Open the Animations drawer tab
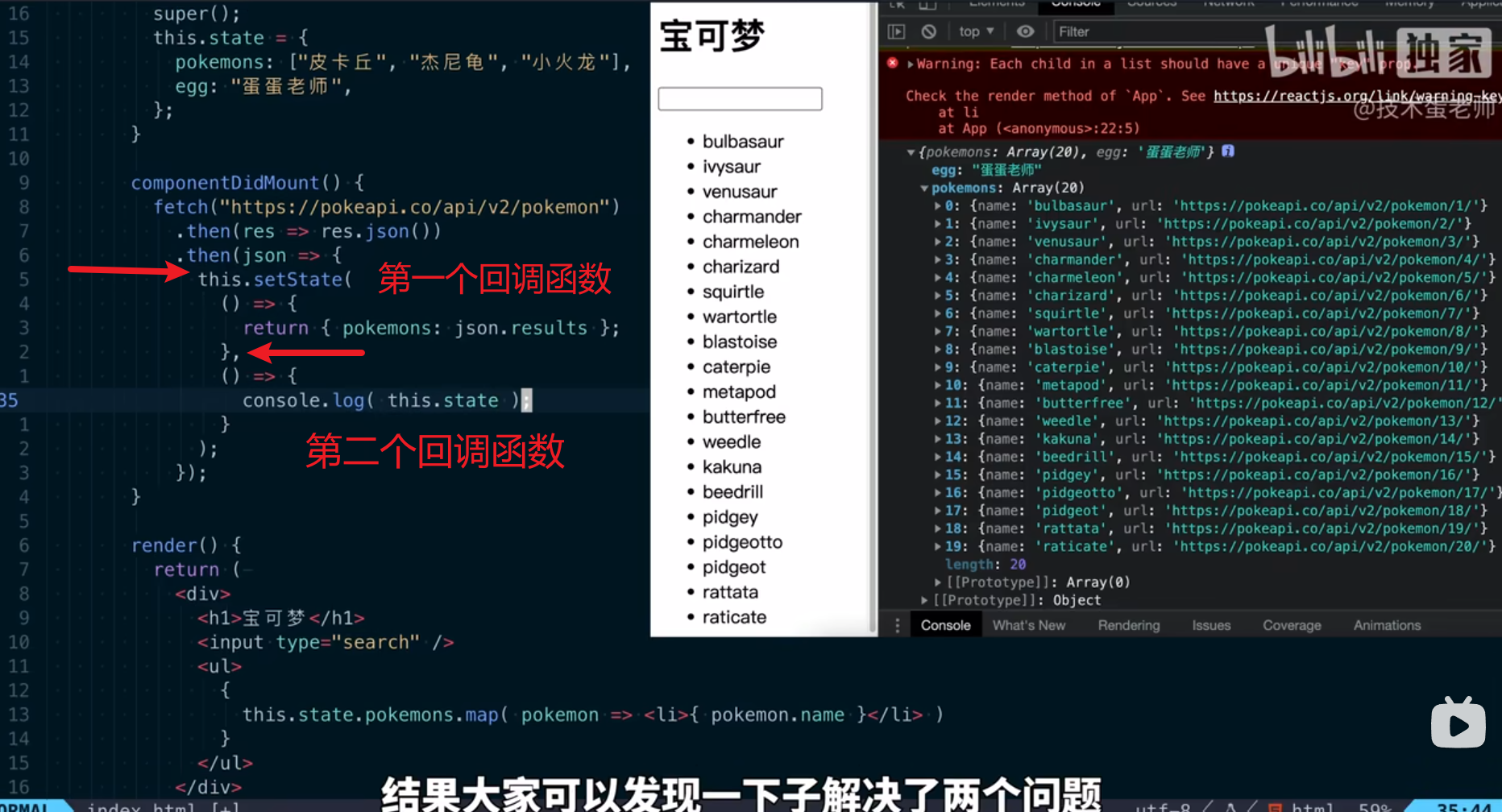1502x812 pixels. [1387, 625]
